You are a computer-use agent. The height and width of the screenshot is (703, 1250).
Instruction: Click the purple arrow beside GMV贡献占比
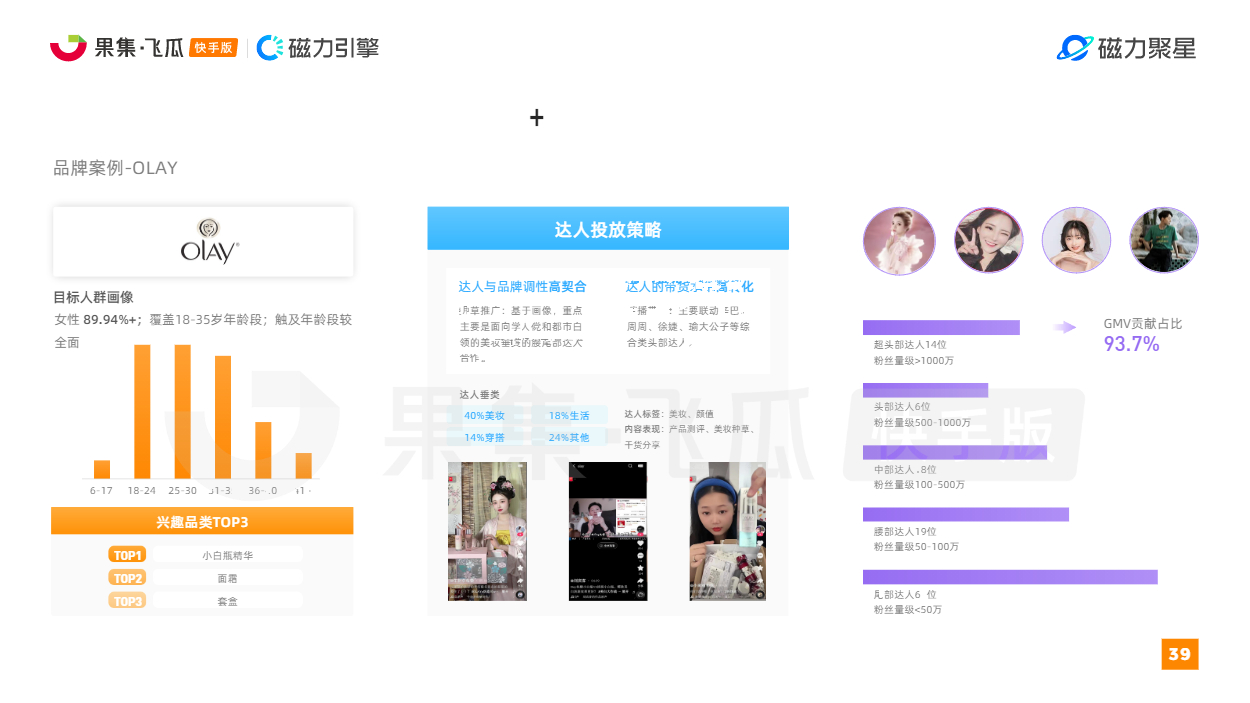[x=1066, y=327]
